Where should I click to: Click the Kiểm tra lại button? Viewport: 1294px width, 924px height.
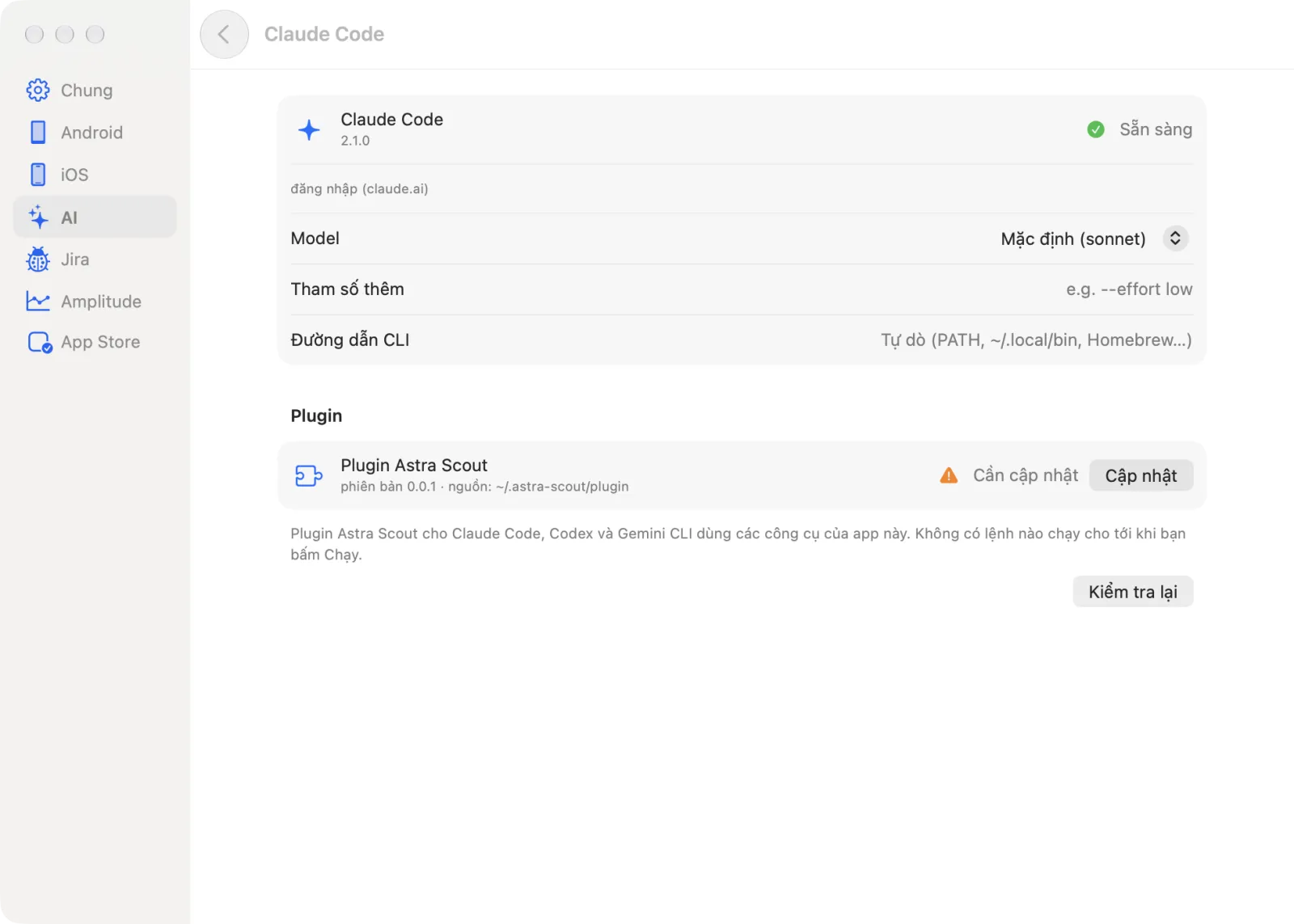point(1132,592)
